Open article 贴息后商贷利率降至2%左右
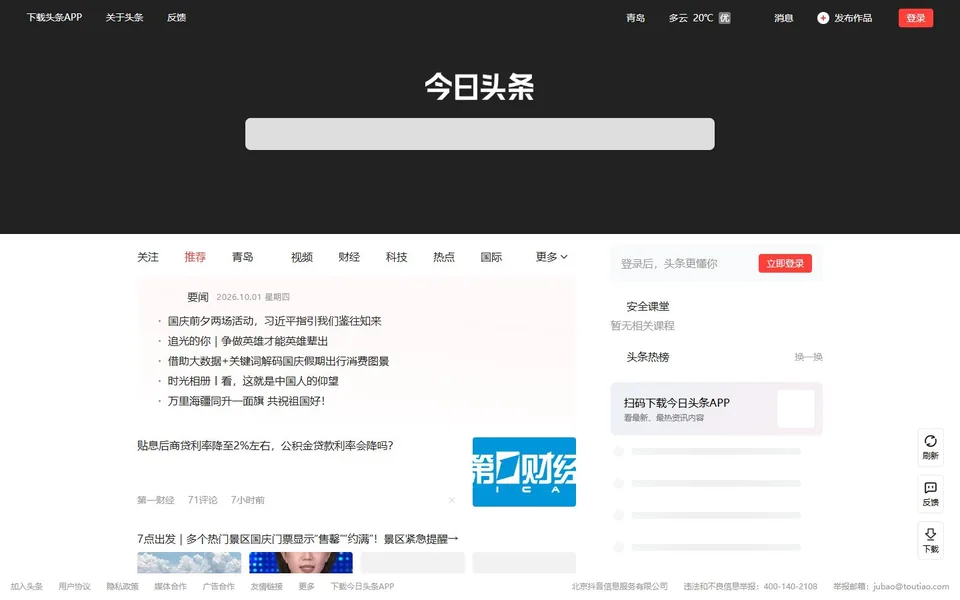 pos(265,445)
